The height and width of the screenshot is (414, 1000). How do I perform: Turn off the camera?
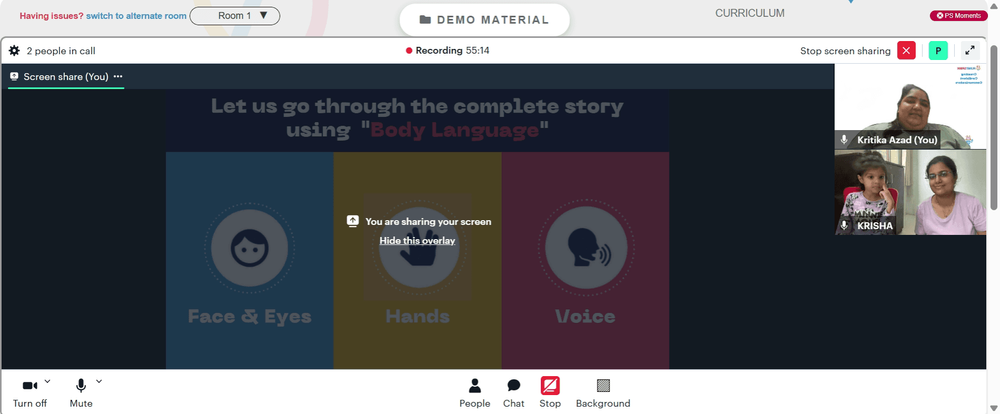coord(30,393)
